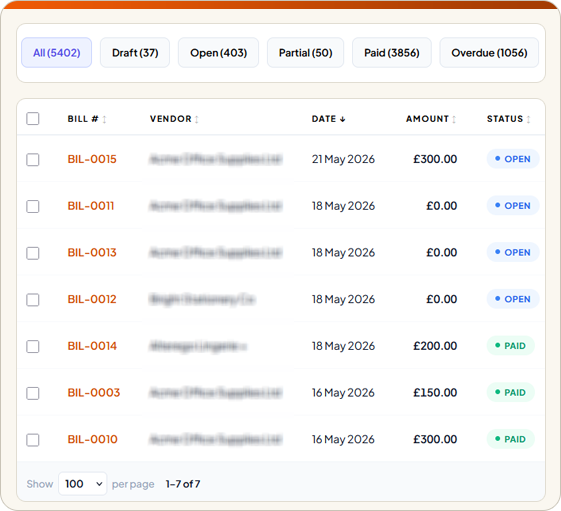Viewport: 561px width, 511px height.
Task: Toggle the Date descending sort arrow
Action: pyautogui.click(x=342, y=119)
